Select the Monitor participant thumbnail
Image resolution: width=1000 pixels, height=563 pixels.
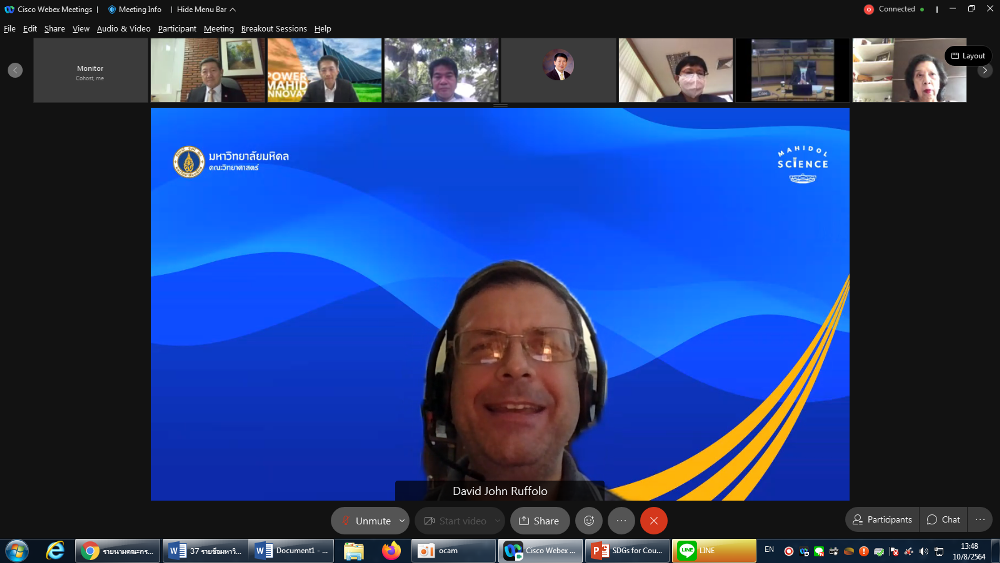click(90, 71)
